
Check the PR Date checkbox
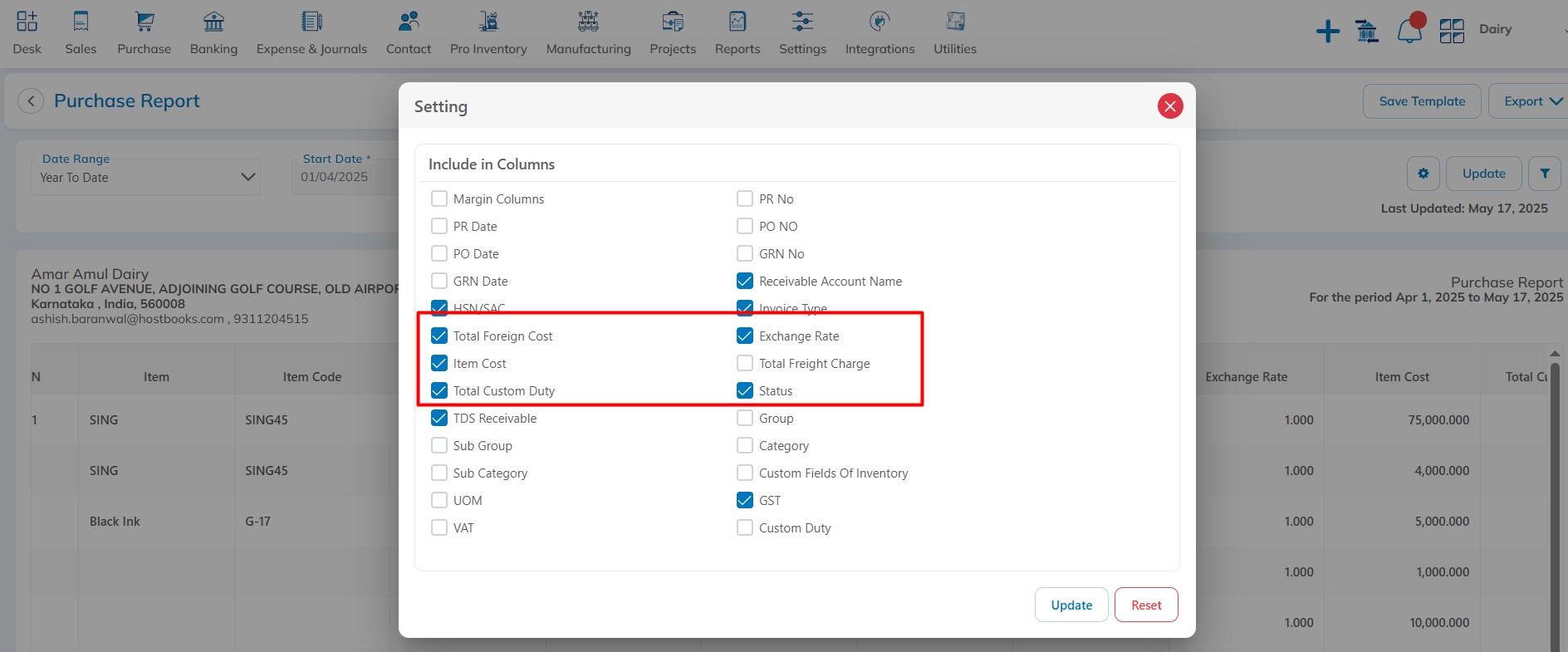(439, 226)
